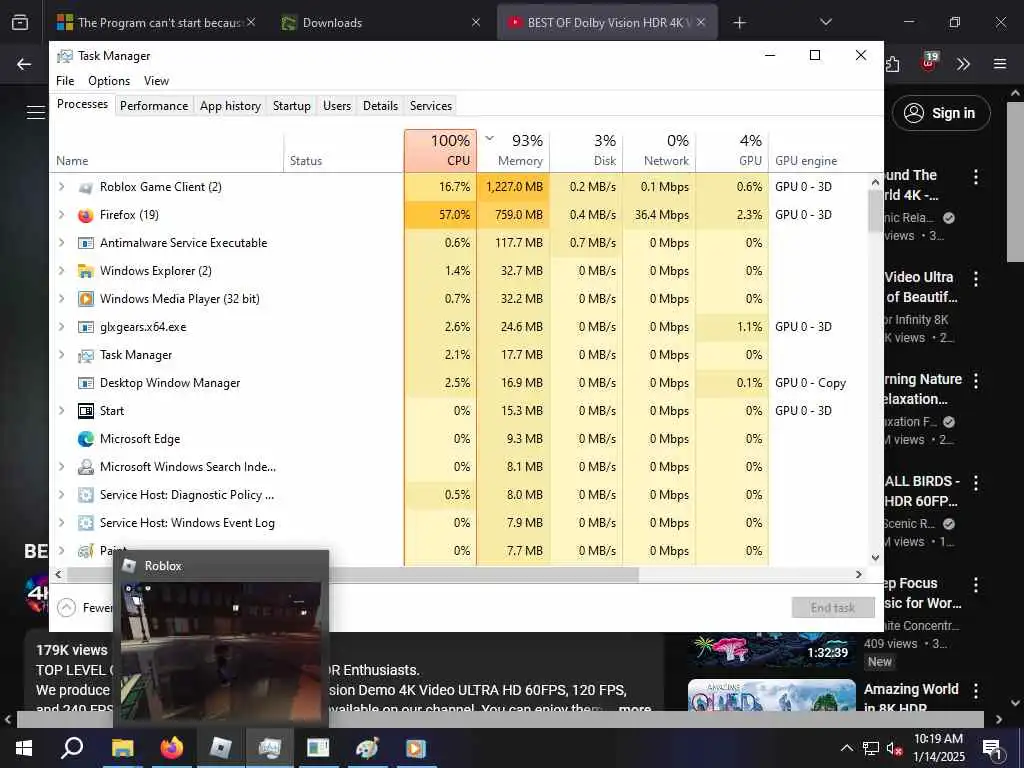
Task: Expand Service Host: Diagnostic Policy row
Action: (x=61, y=495)
